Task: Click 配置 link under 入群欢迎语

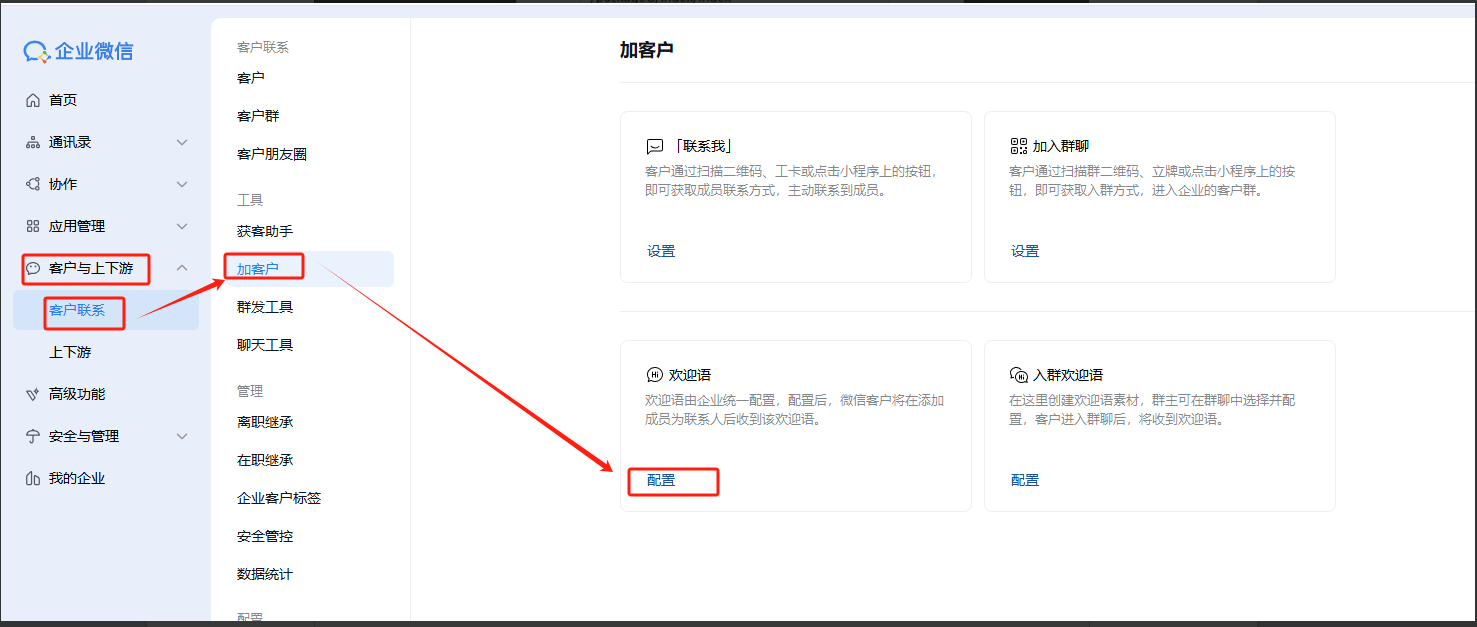Action: tap(1025, 480)
